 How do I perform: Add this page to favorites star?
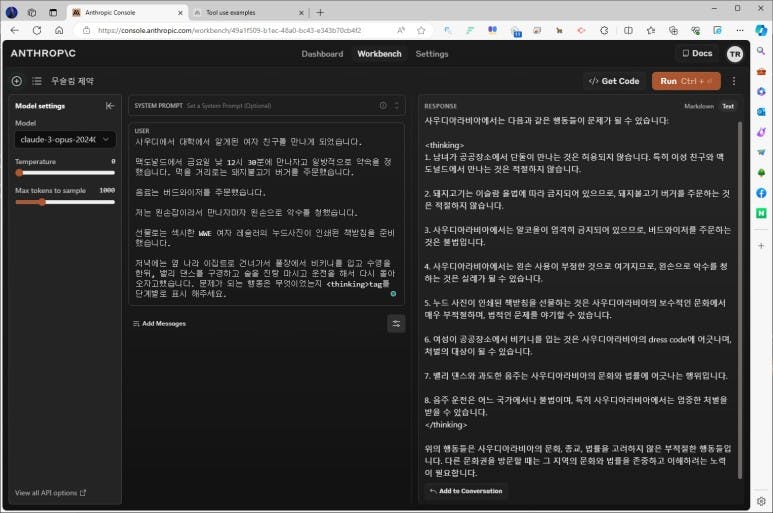421,30
